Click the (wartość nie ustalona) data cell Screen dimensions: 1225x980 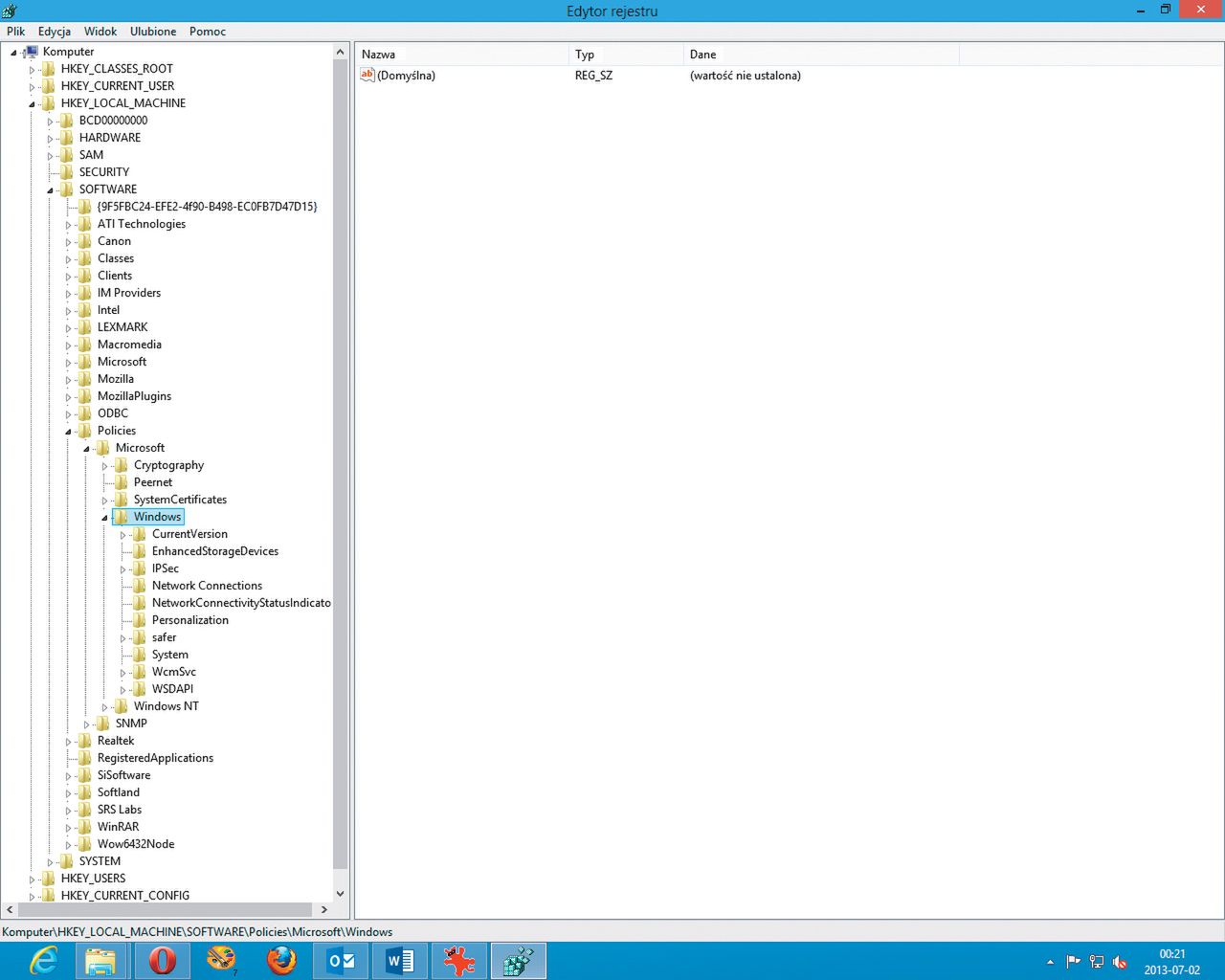pyautogui.click(x=746, y=76)
